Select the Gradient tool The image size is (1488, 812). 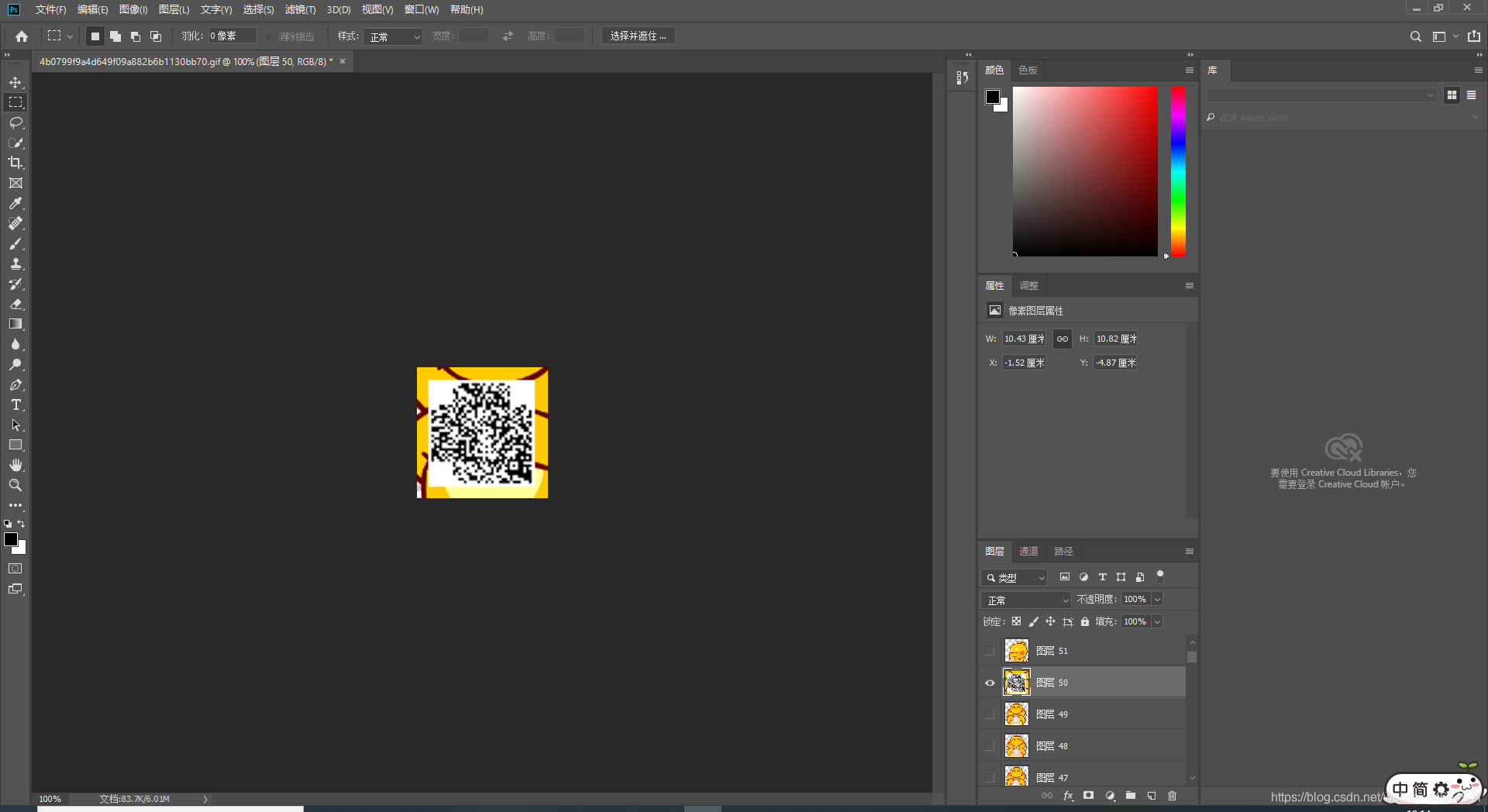point(15,324)
